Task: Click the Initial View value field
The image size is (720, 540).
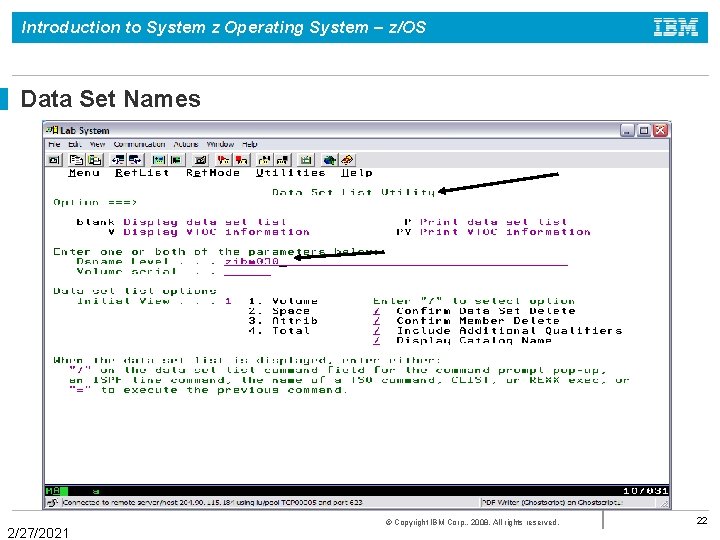Action: click(x=228, y=301)
